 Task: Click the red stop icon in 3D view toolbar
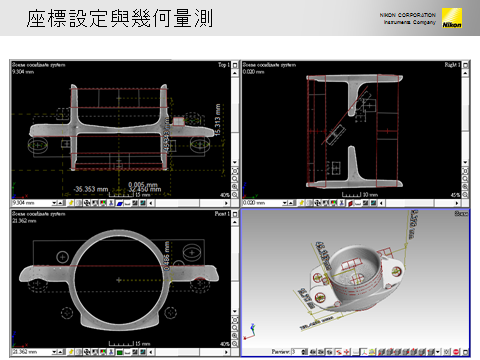point(456,352)
